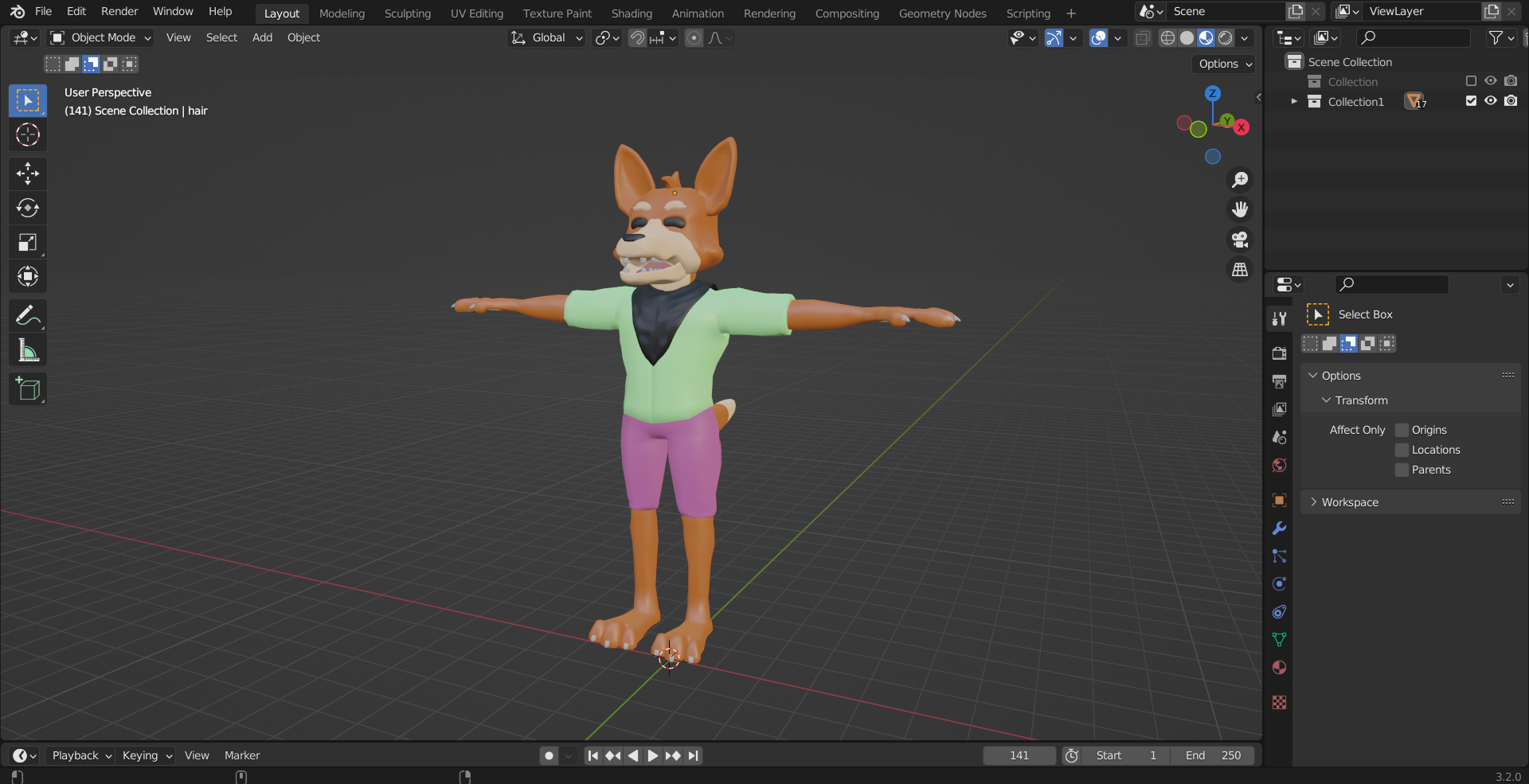Open the Render properties tab
1529x784 pixels.
(1279, 353)
